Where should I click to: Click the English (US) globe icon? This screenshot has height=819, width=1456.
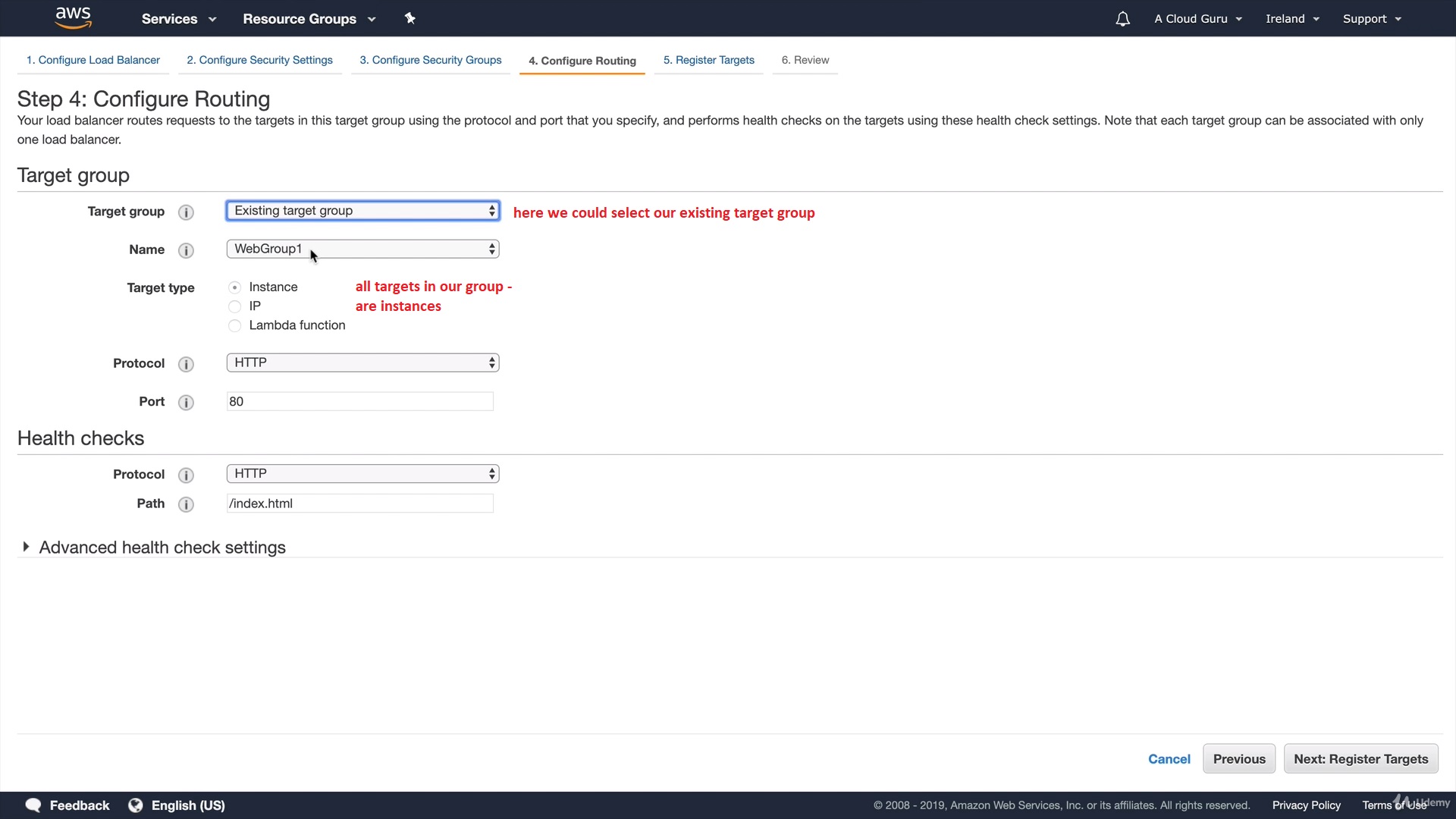pyautogui.click(x=136, y=805)
